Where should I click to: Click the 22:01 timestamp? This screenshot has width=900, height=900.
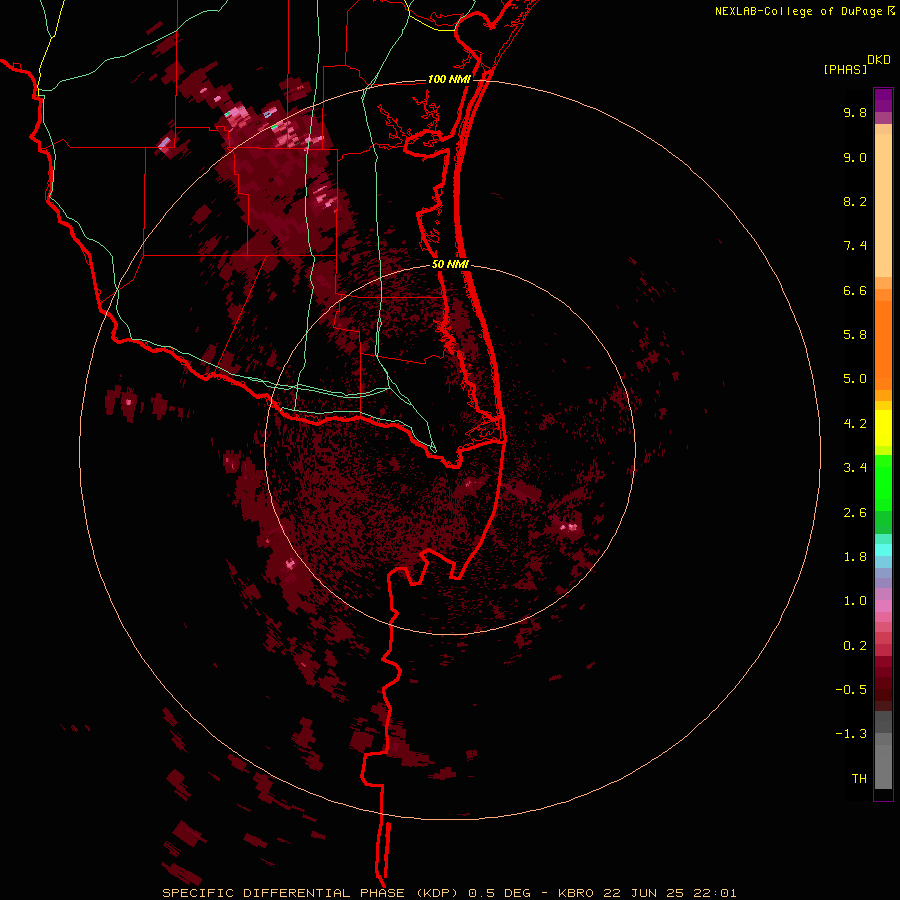pyautogui.click(x=715, y=893)
